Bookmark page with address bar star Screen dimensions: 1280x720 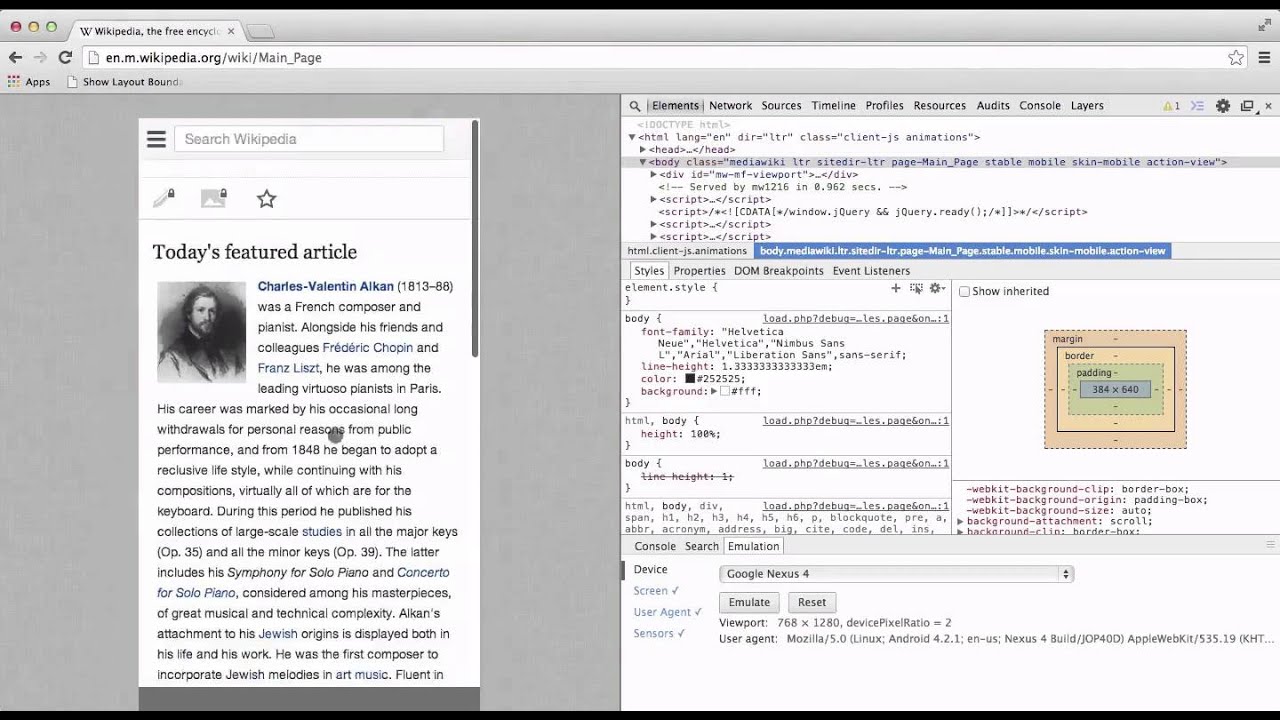[x=1236, y=58]
